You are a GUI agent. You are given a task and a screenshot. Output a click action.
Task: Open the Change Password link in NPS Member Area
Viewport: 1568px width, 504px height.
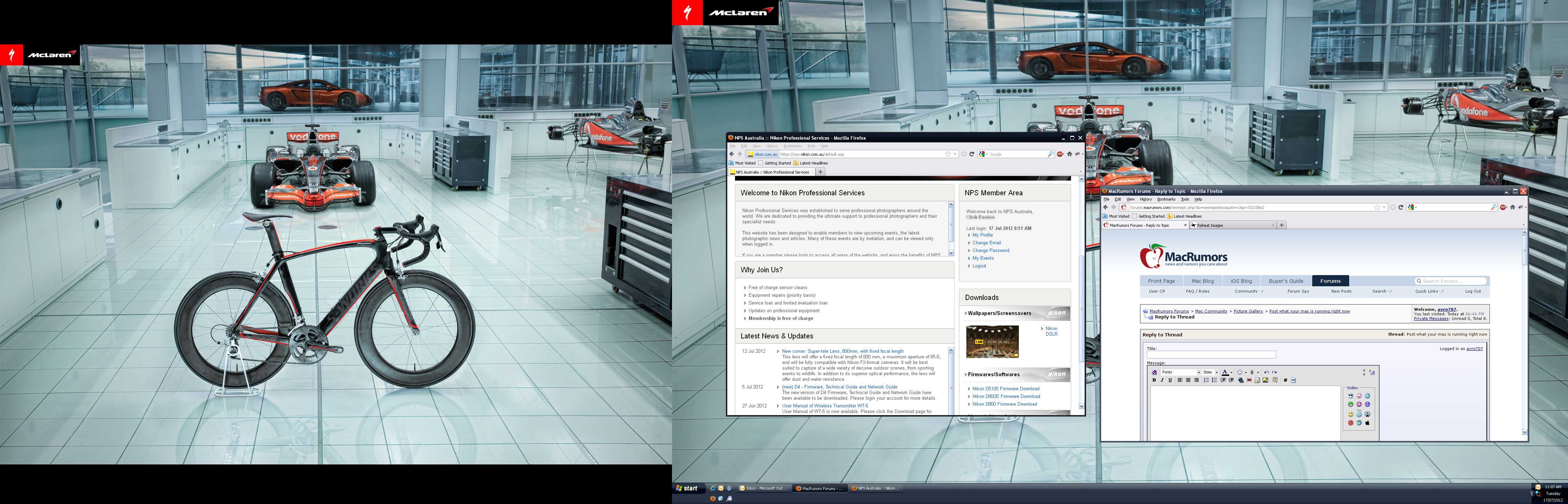tap(990, 251)
